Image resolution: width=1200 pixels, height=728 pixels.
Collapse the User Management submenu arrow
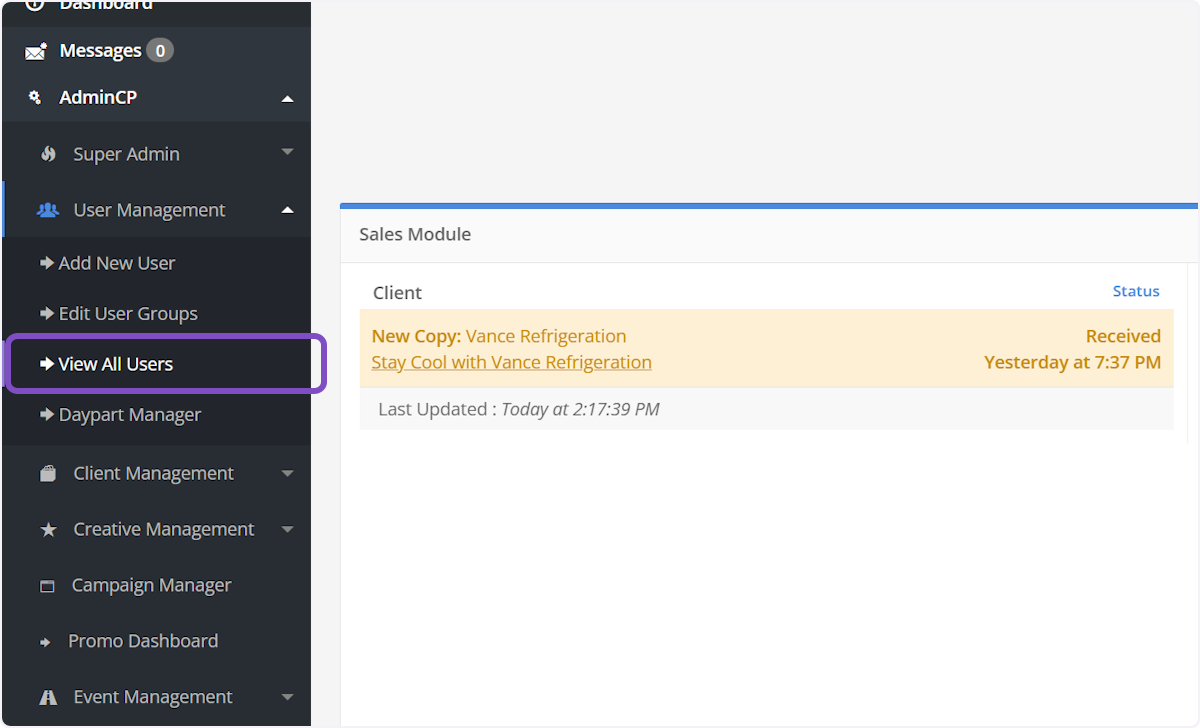pyautogui.click(x=287, y=210)
